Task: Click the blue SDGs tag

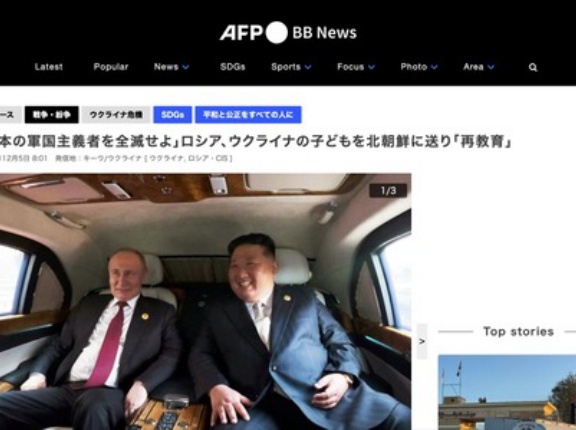Action: [173, 115]
